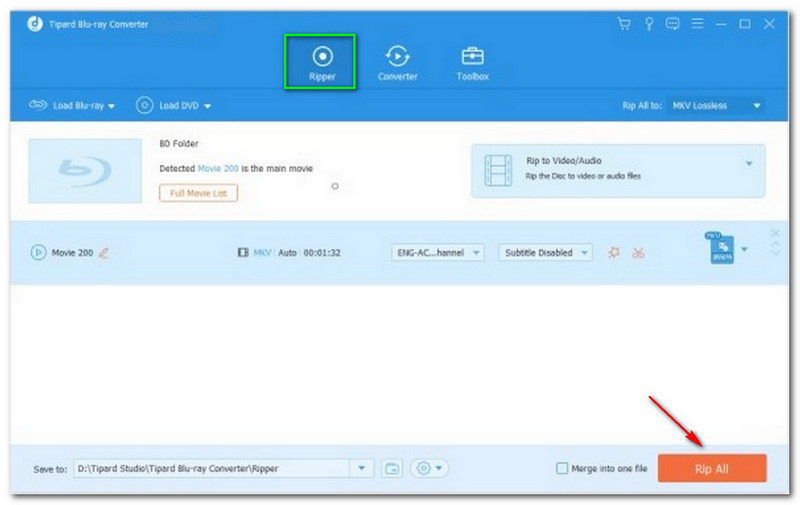Screen dimensions: 800x505
Task: Remove Movie 200 with the X icon
Action: click(775, 233)
